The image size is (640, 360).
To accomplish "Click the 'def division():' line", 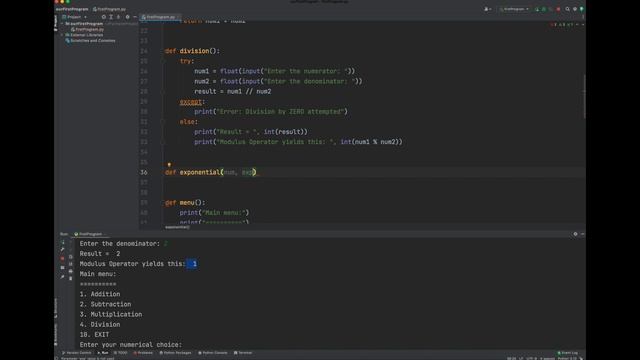I will tap(192, 51).
